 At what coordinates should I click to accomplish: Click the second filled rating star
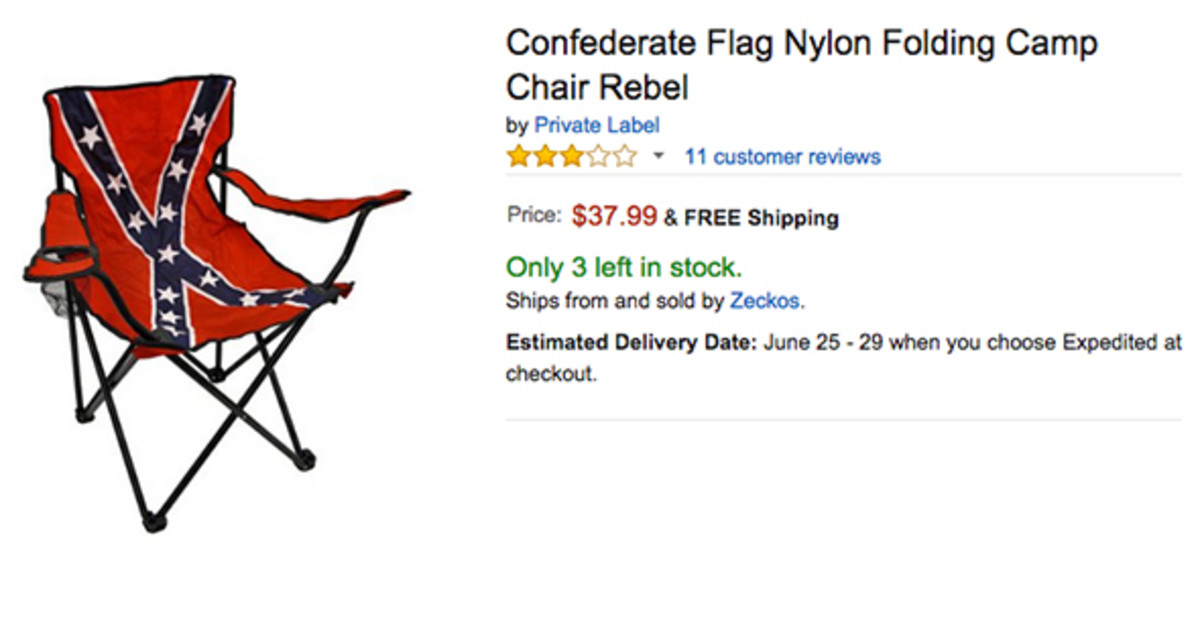click(544, 157)
